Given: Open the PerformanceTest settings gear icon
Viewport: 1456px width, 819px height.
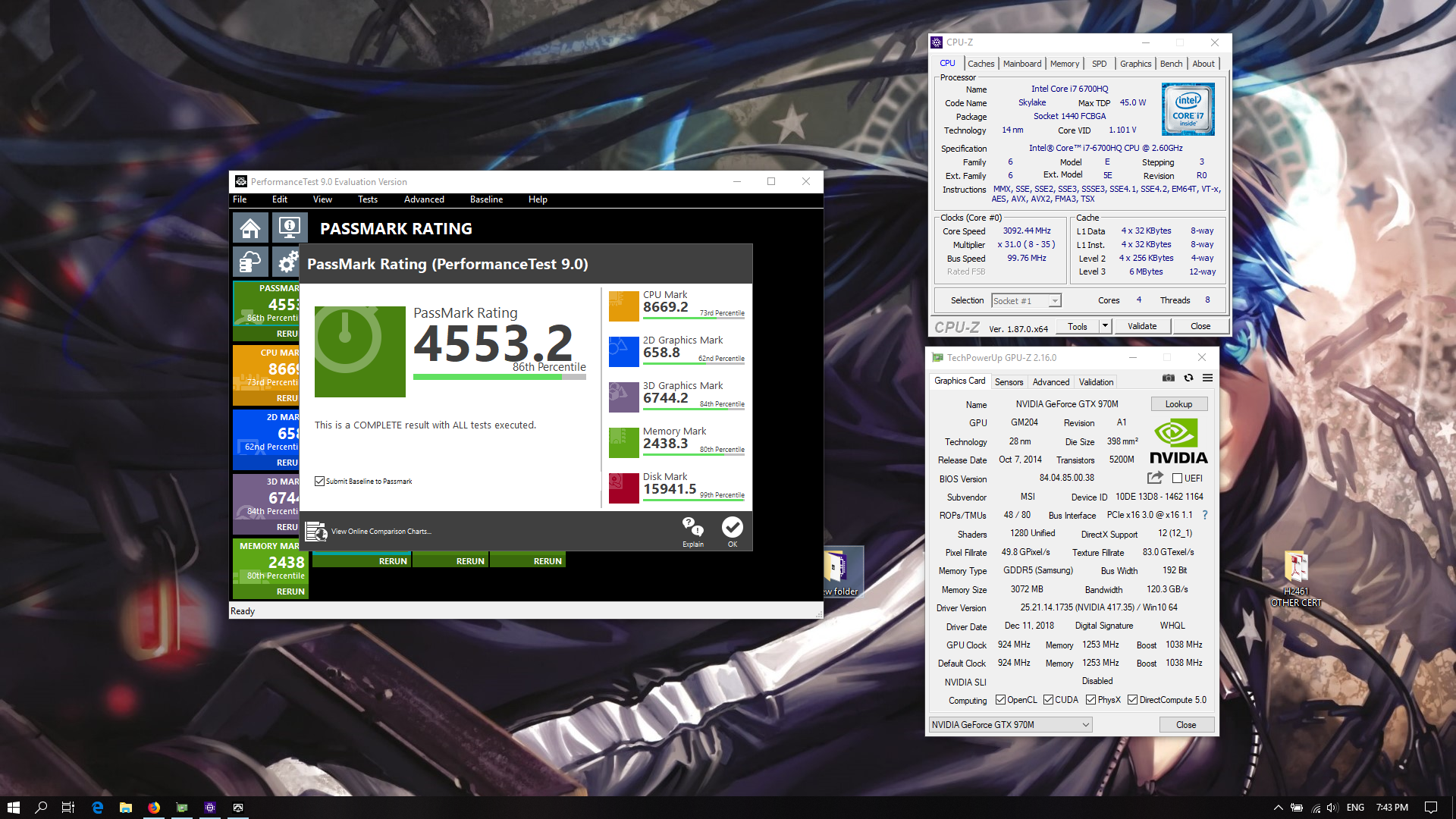Looking at the screenshot, I should coord(287,262).
